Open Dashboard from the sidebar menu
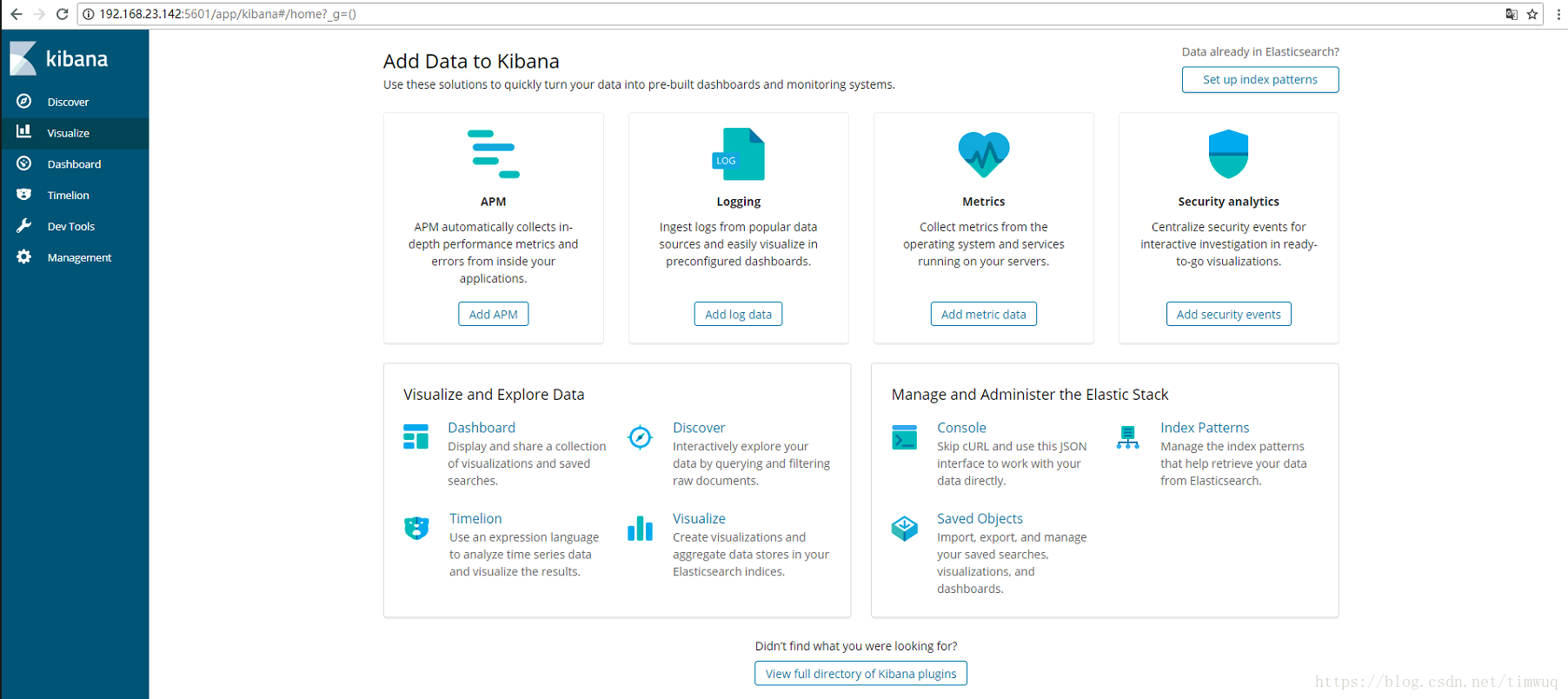Viewport: 1568px width, 699px height. pyautogui.click(x=75, y=164)
